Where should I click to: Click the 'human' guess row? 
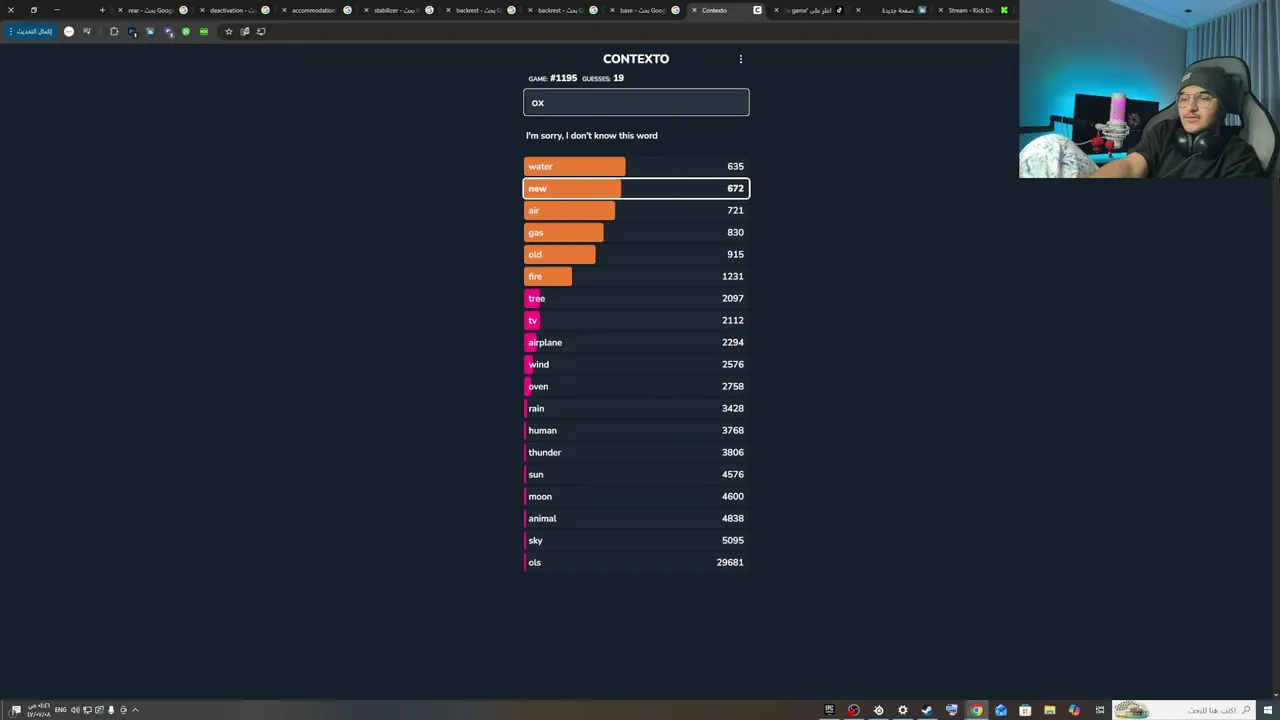636,430
